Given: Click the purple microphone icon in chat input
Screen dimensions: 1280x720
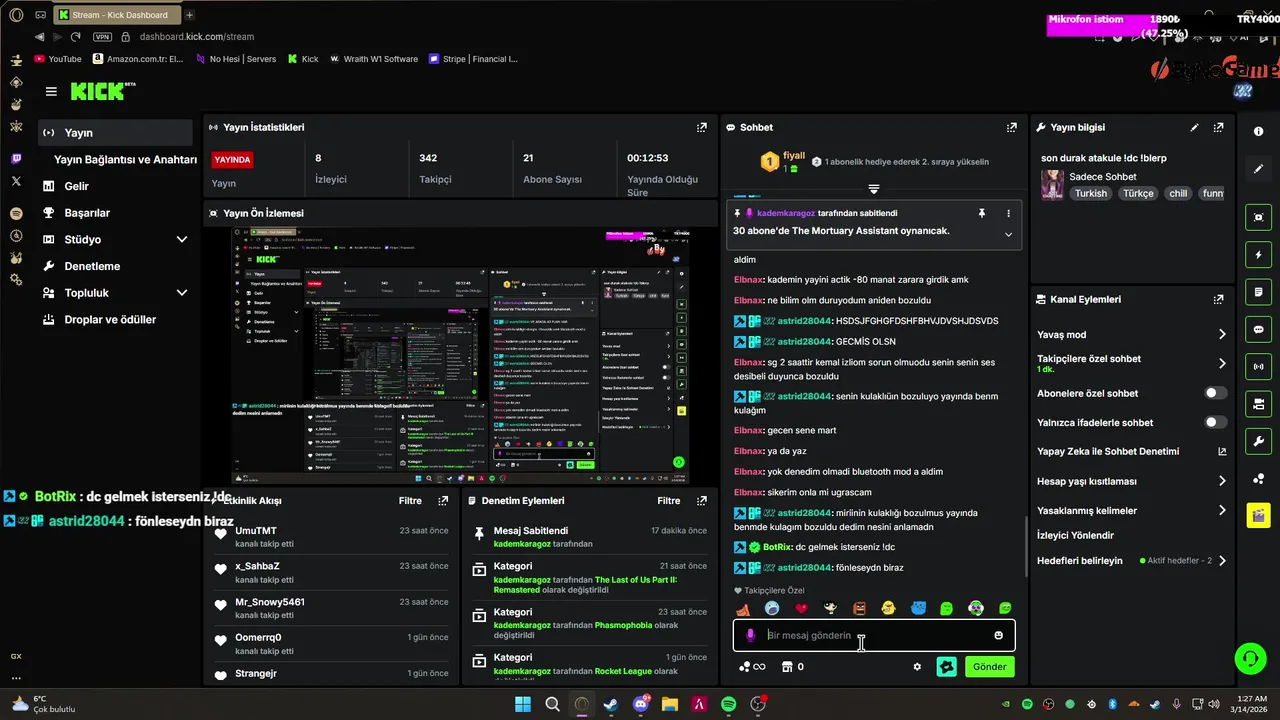Looking at the screenshot, I should coord(750,635).
